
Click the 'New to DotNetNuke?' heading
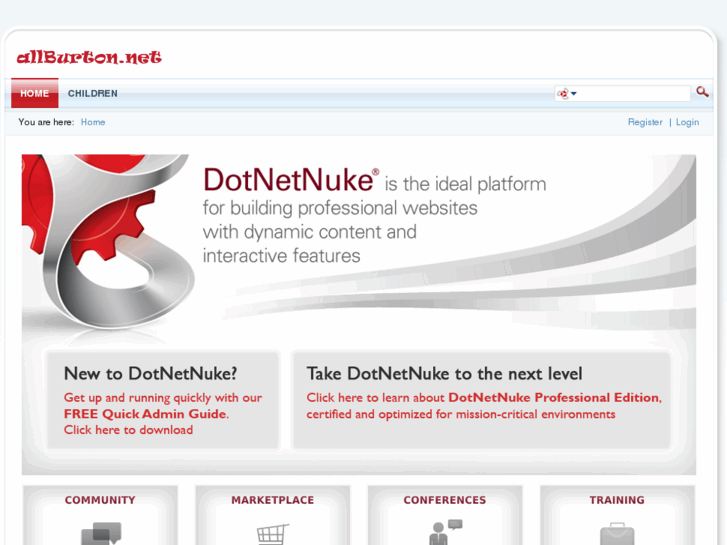click(x=151, y=373)
